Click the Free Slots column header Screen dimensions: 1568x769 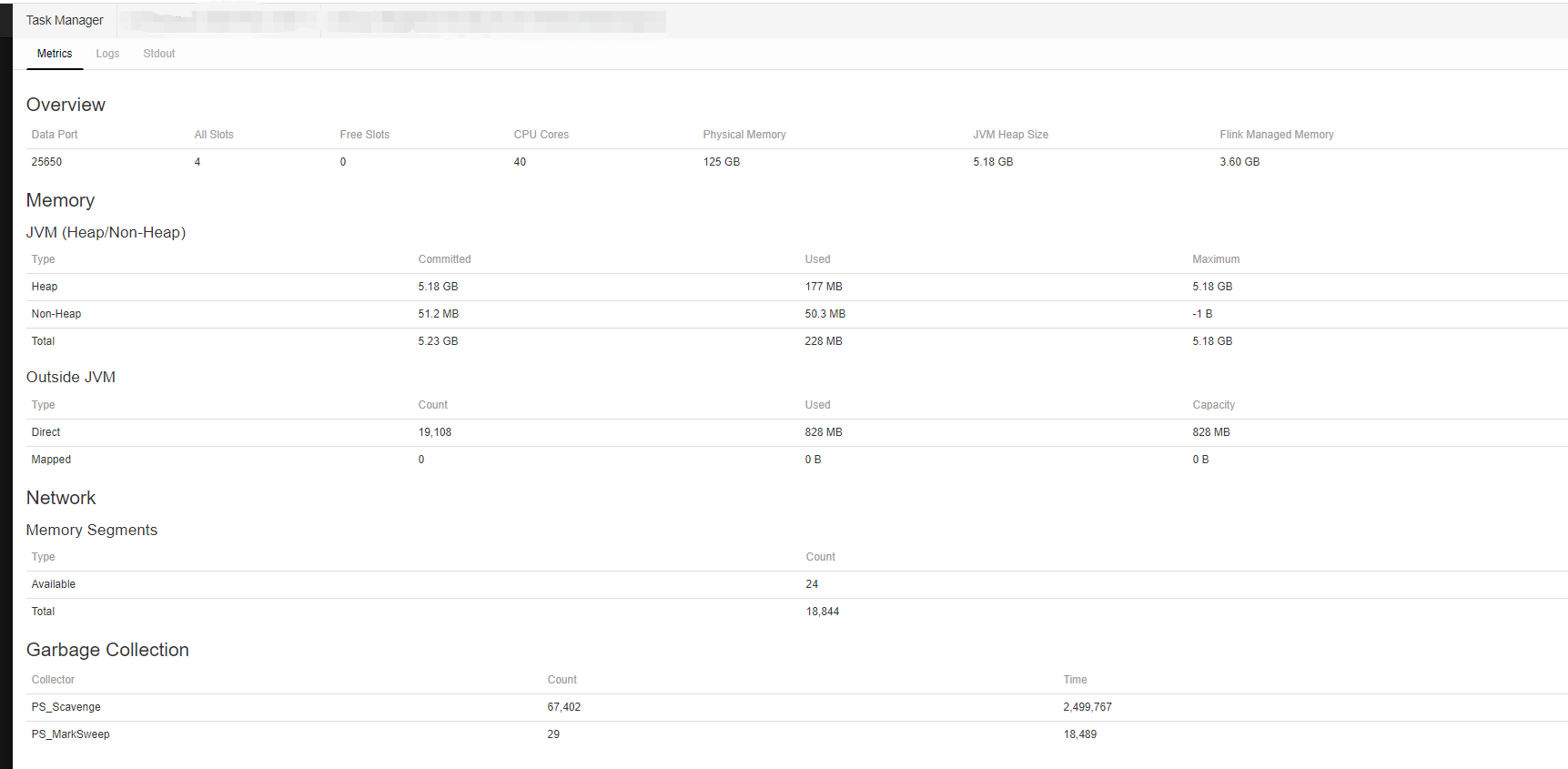click(365, 135)
